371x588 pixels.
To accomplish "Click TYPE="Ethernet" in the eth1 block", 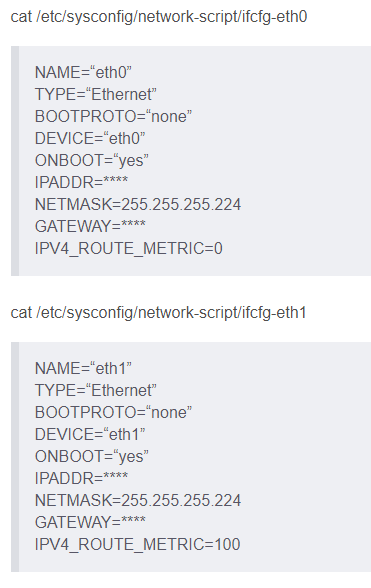I will pos(96,390).
